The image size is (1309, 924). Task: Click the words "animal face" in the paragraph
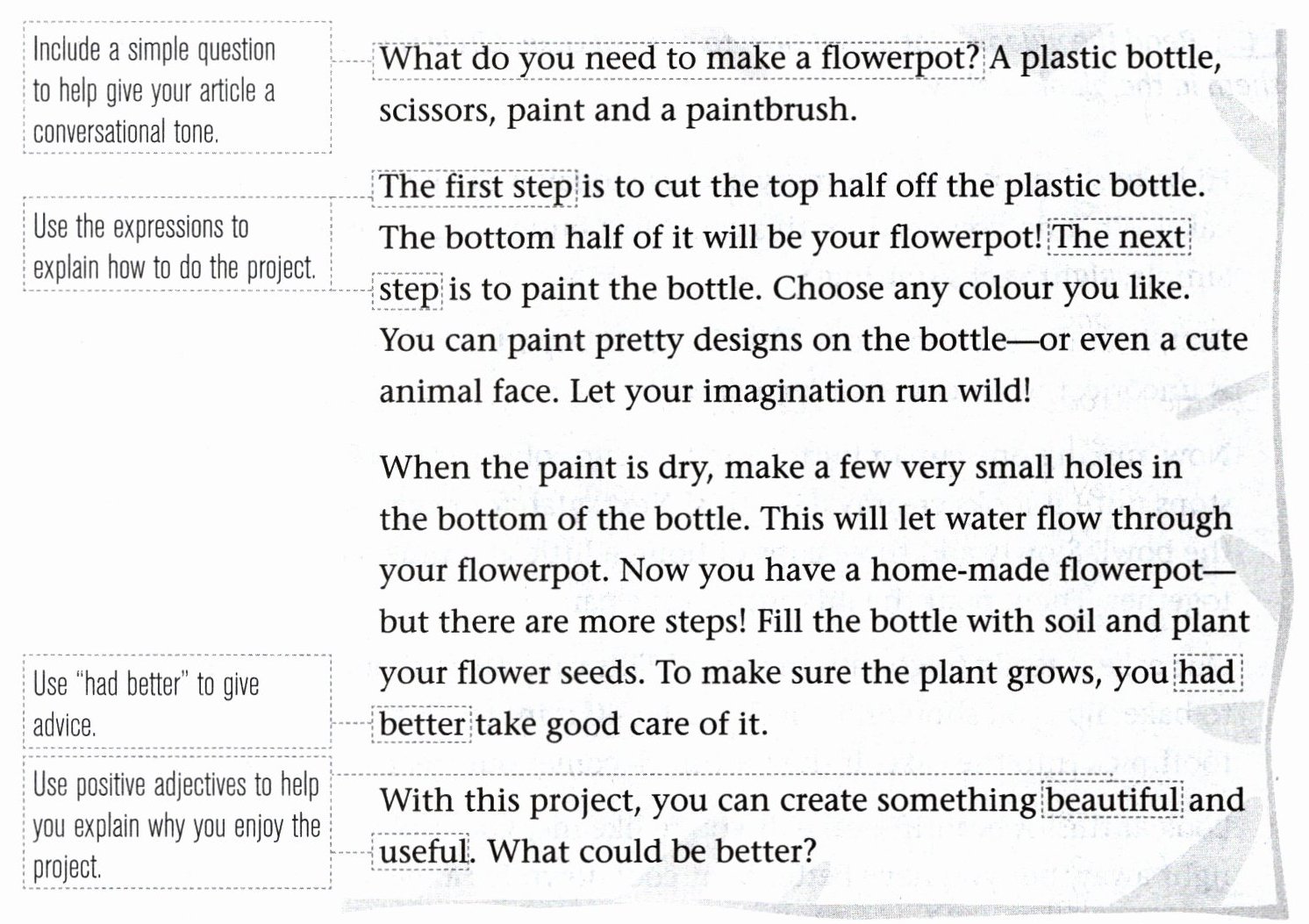click(x=469, y=391)
